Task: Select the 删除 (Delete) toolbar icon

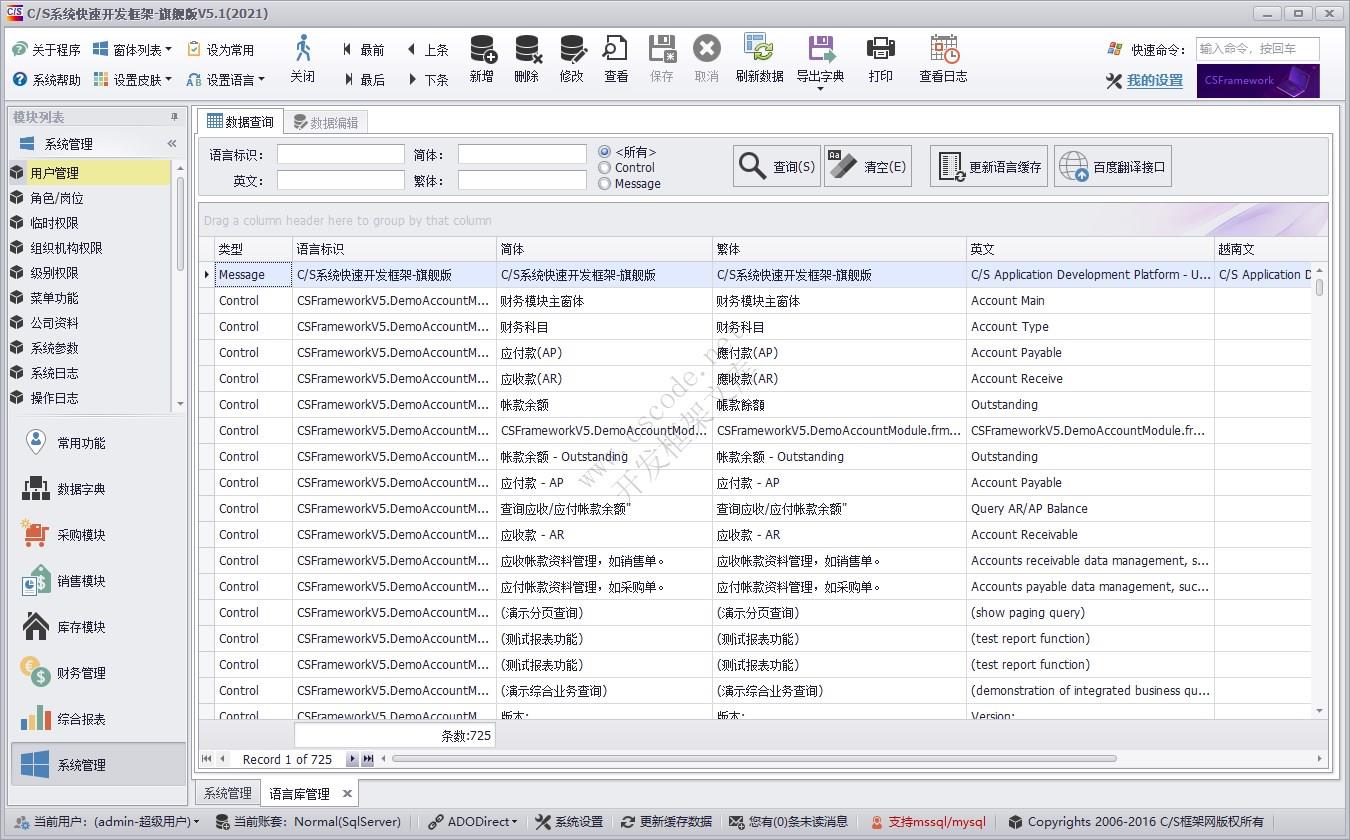Action: [x=527, y=60]
